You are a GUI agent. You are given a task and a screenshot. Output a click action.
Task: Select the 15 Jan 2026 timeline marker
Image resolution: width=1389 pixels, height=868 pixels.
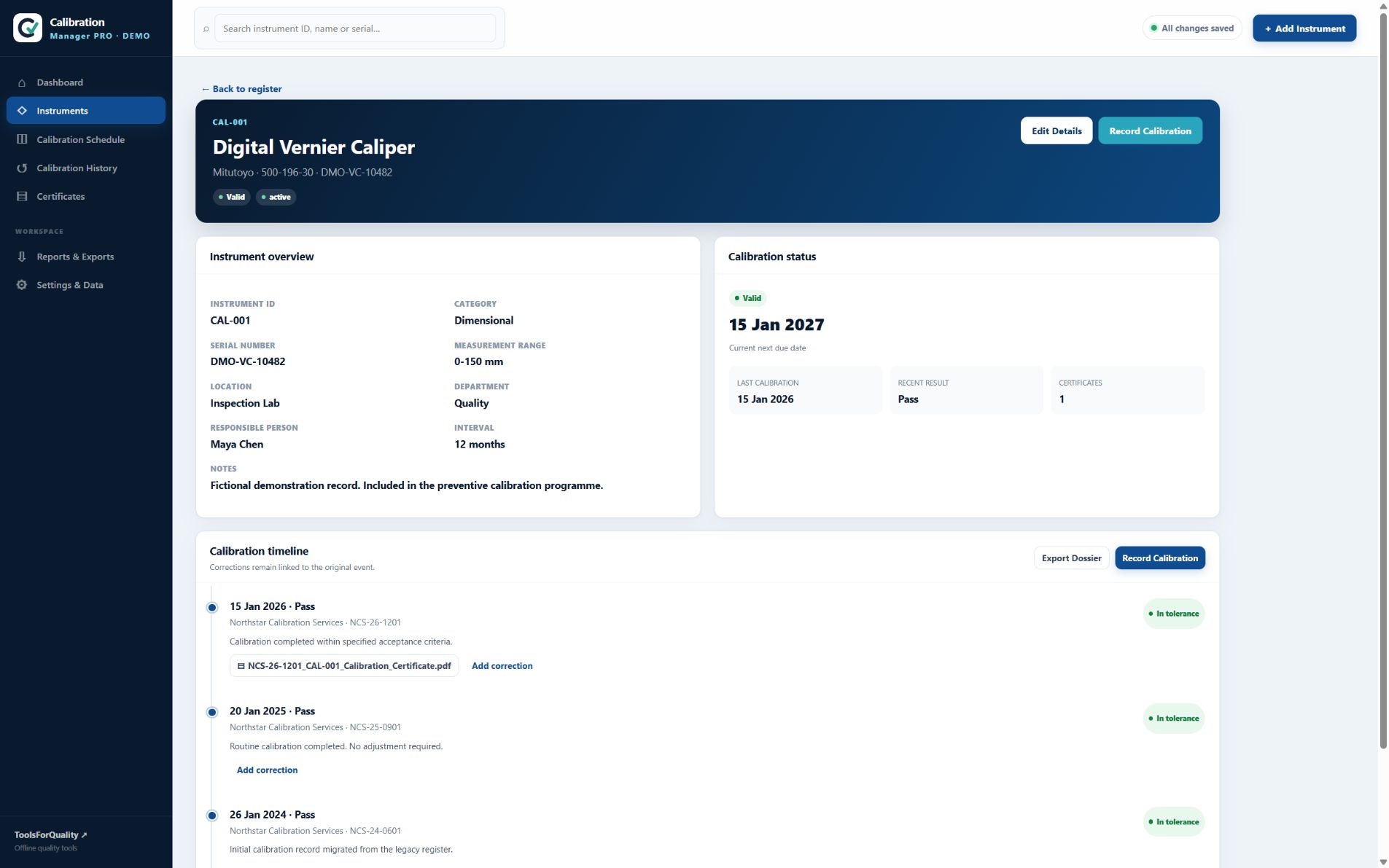point(212,607)
